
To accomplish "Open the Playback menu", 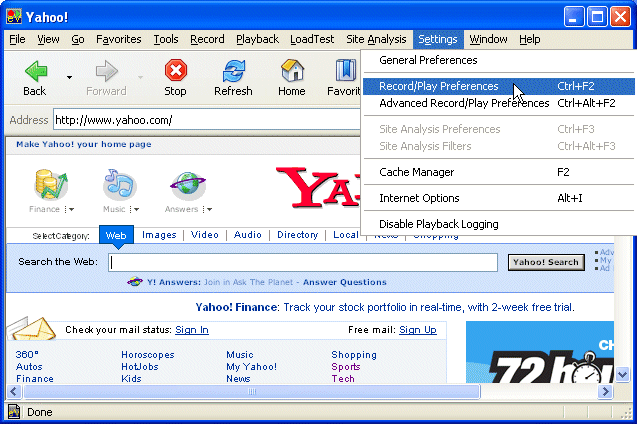I will coord(258,39).
